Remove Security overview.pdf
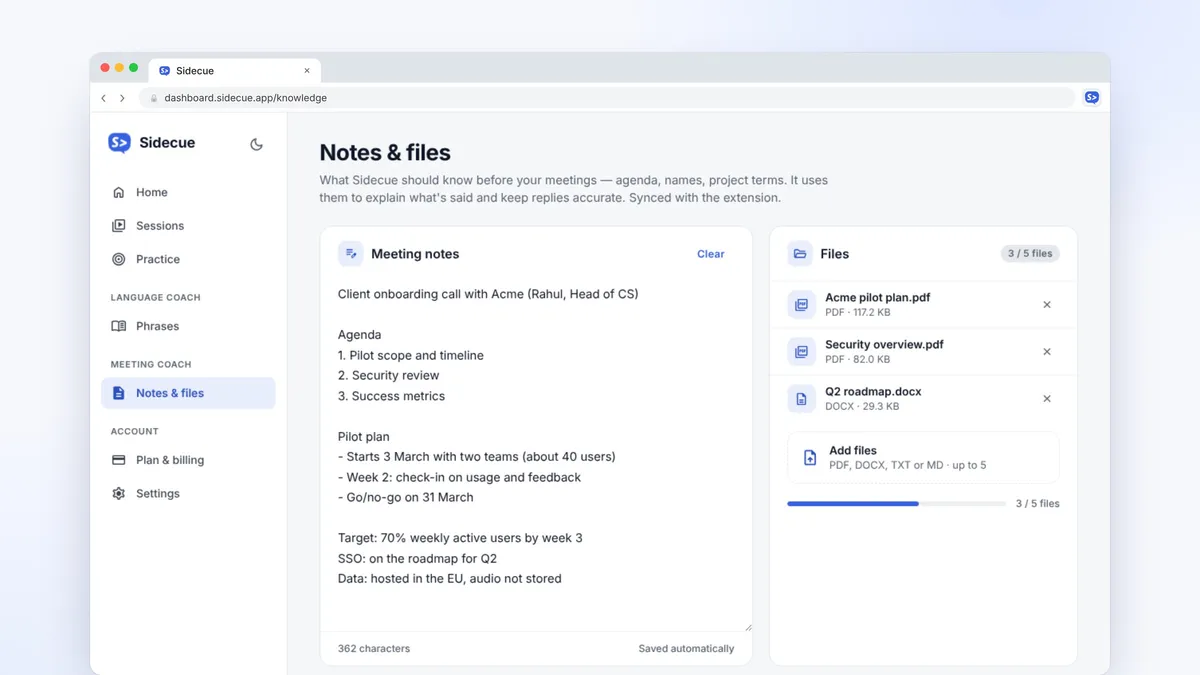This screenshot has height=675, width=1200. [x=1047, y=352]
